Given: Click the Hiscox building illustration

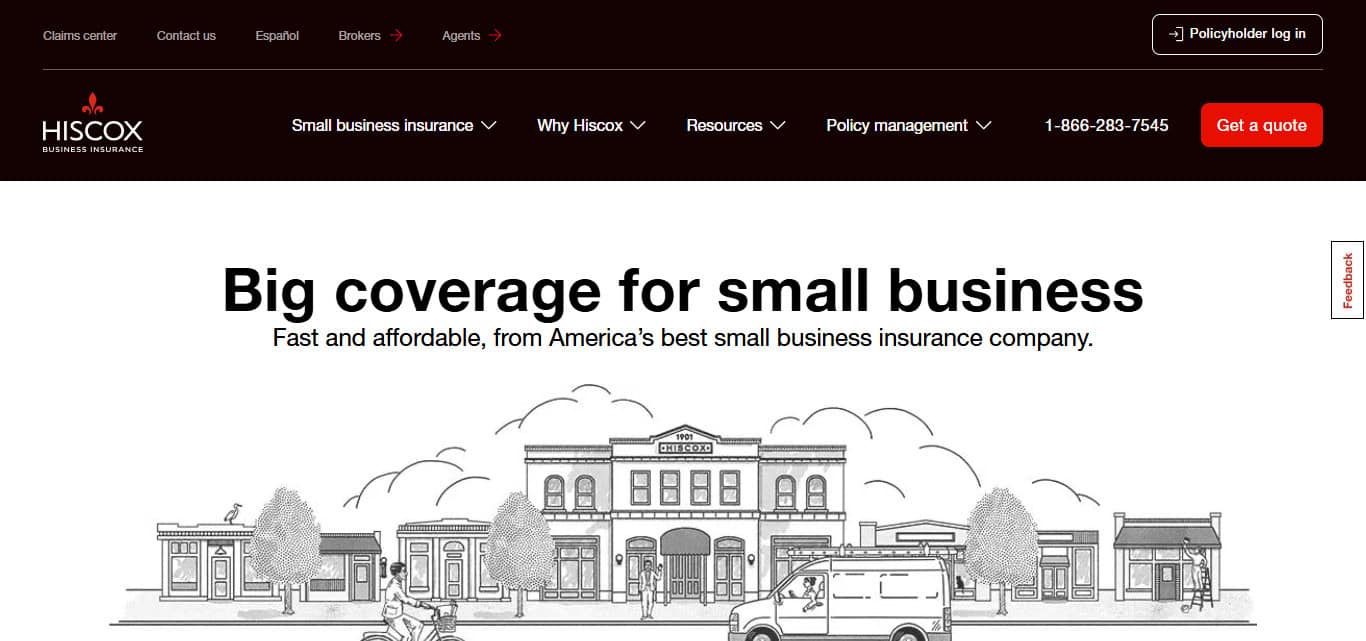Looking at the screenshot, I should 685,513.
